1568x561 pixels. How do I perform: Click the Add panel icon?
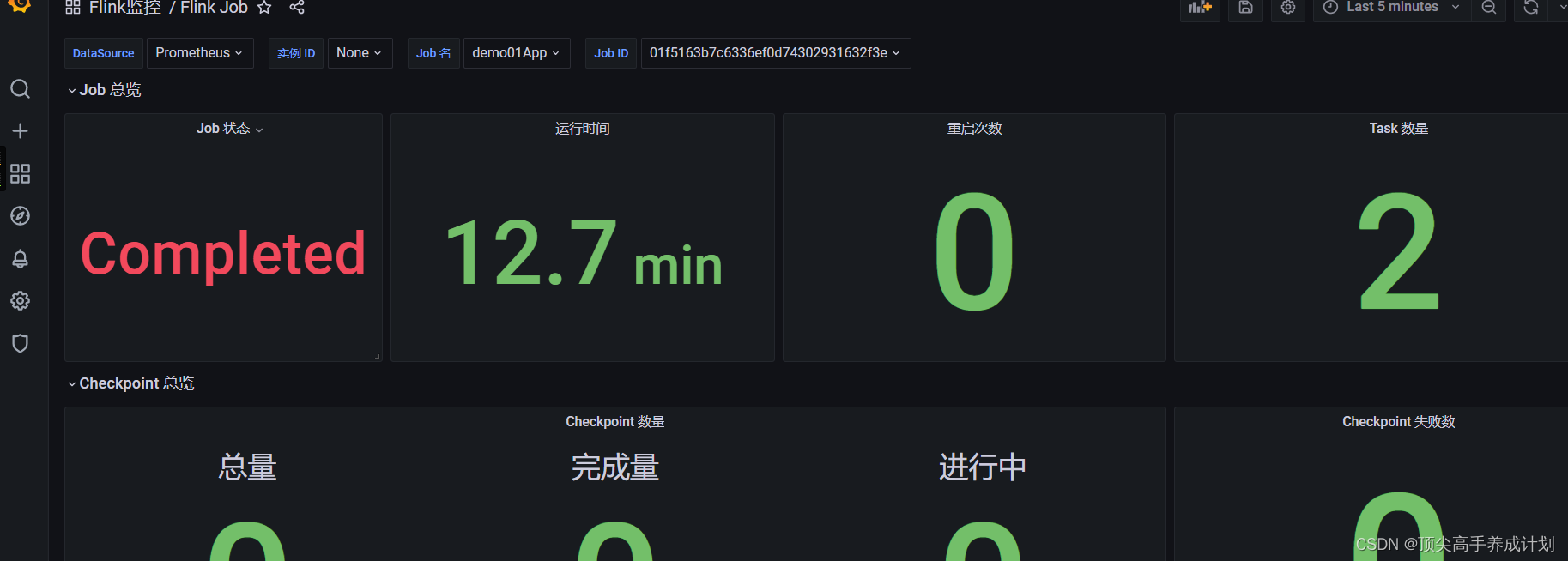[1200, 8]
